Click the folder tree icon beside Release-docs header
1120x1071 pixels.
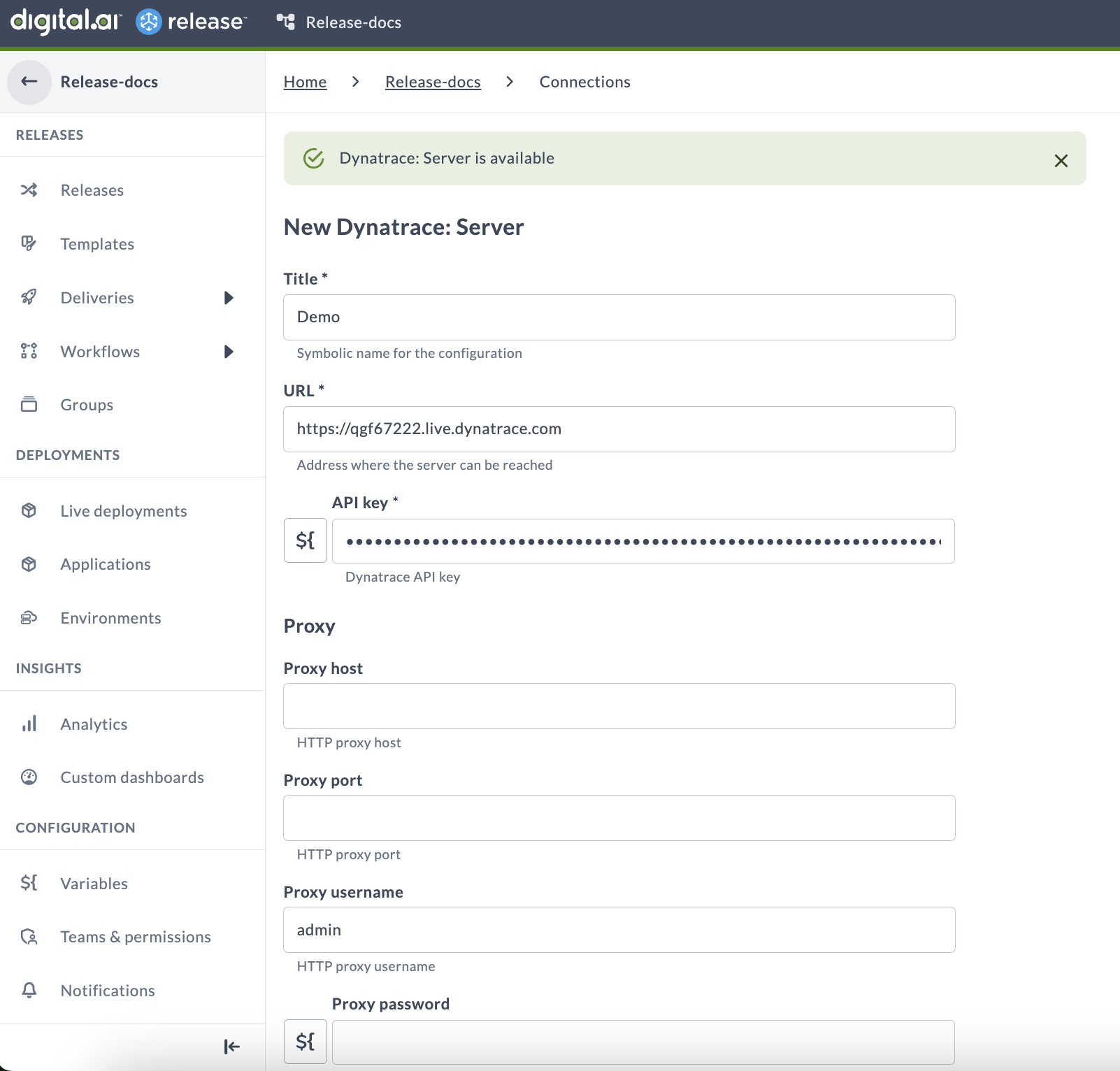(x=285, y=22)
